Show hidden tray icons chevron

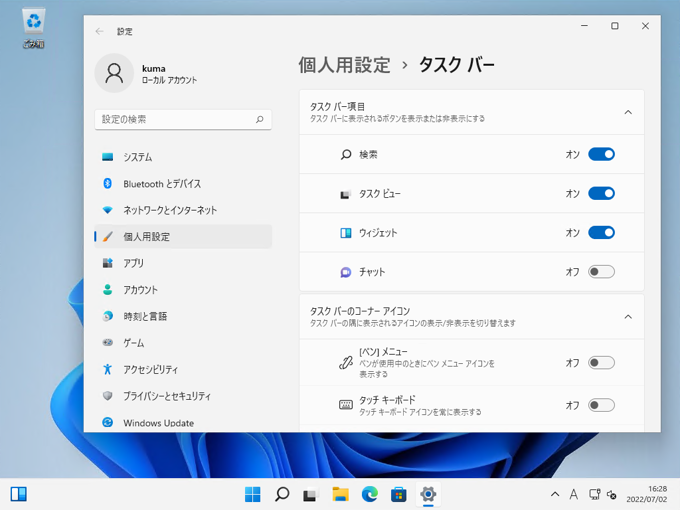pos(555,494)
